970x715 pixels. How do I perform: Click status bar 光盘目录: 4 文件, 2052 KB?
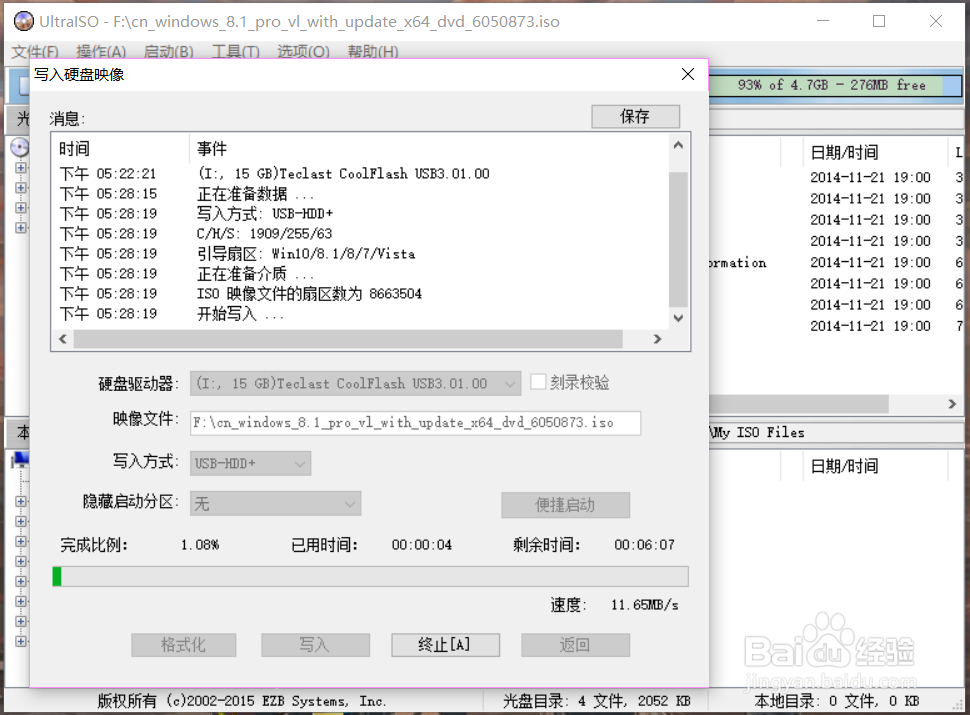[x=596, y=701]
